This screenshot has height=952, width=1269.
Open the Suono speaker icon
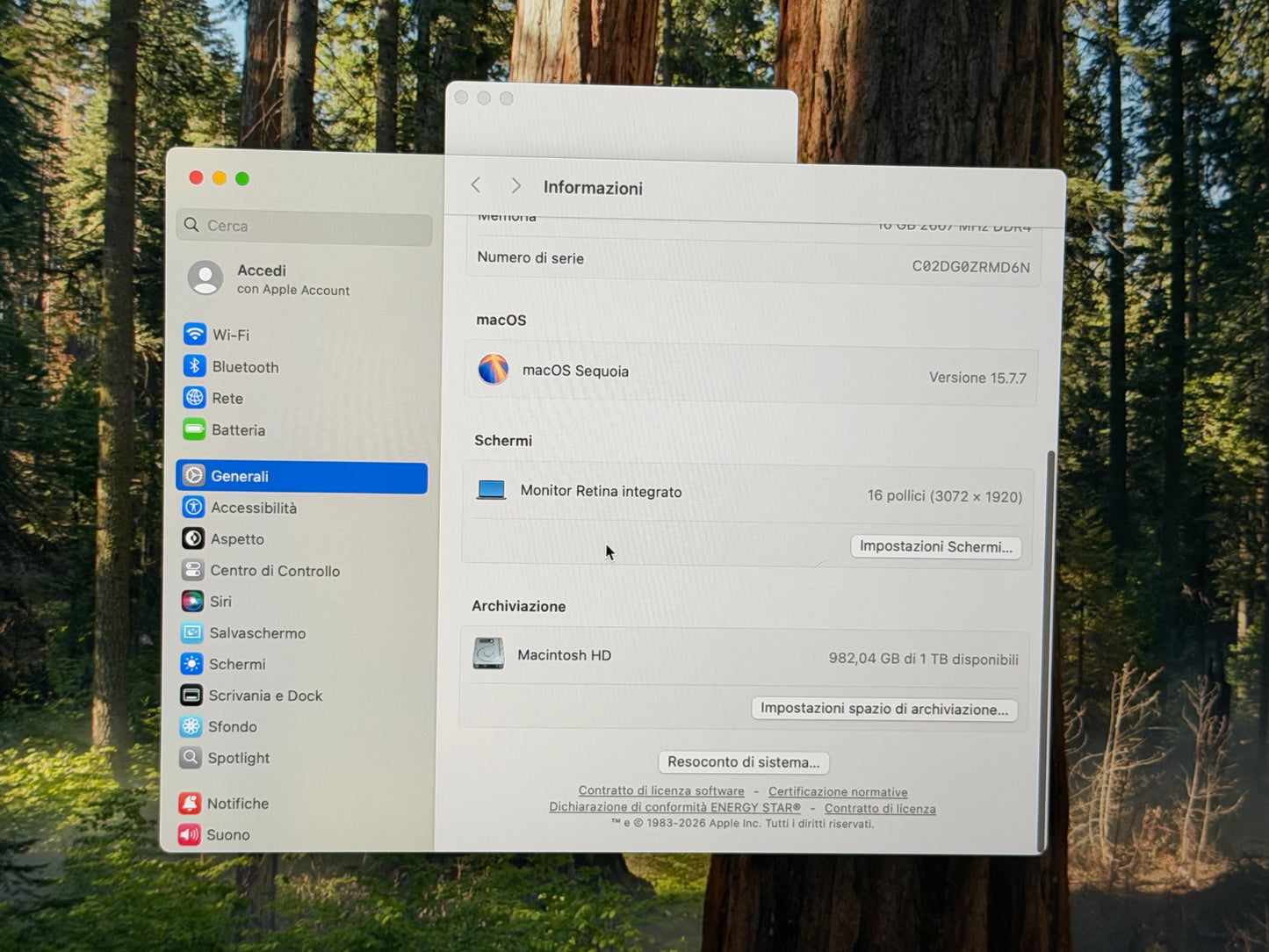189,834
